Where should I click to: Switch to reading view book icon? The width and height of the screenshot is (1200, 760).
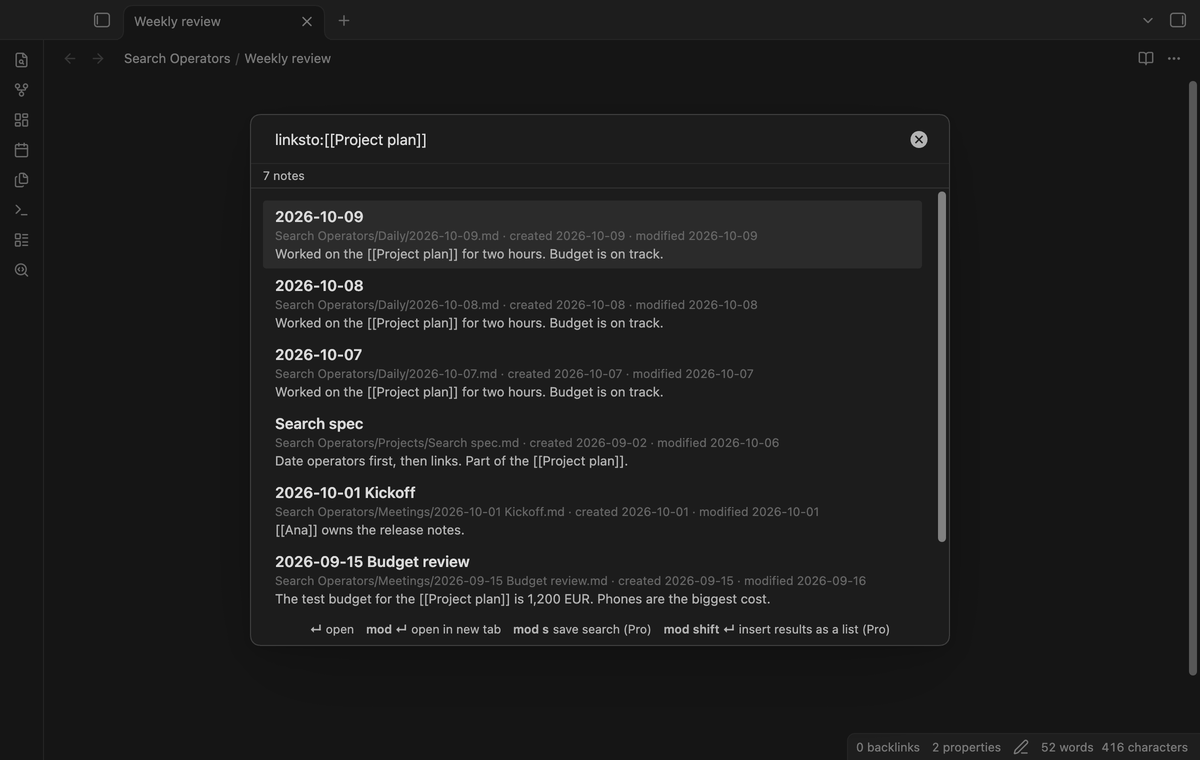coord(1146,58)
